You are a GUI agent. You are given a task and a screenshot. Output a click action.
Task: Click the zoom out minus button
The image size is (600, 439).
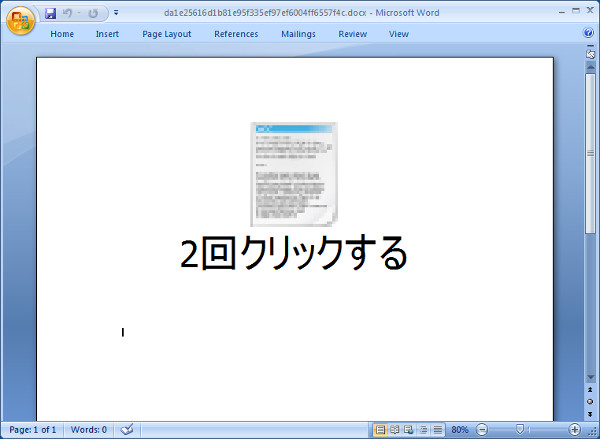(482, 429)
